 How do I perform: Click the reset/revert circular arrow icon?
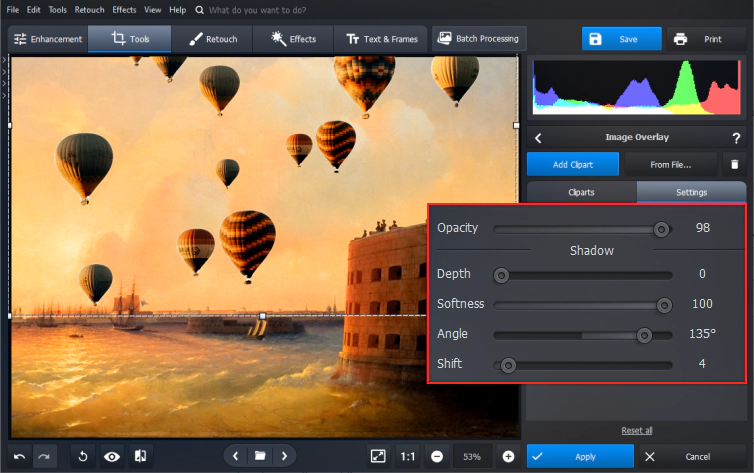83,456
